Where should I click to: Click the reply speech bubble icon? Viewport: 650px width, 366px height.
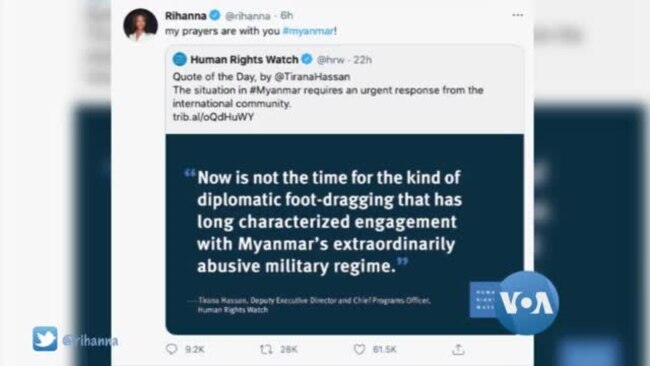pyautogui.click(x=172, y=349)
